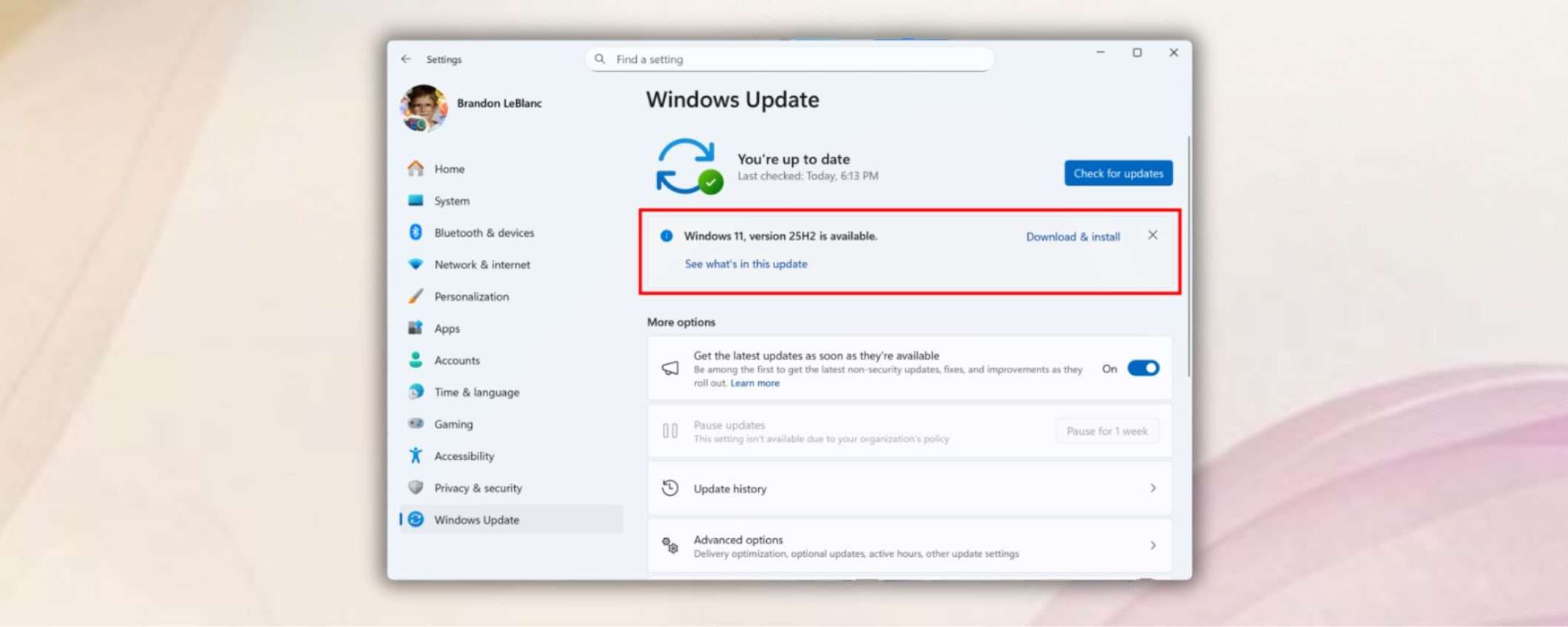Screen dimensions: 1568x627
Task: Click the megaphone icon for latest updates
Action: [670, 368]
